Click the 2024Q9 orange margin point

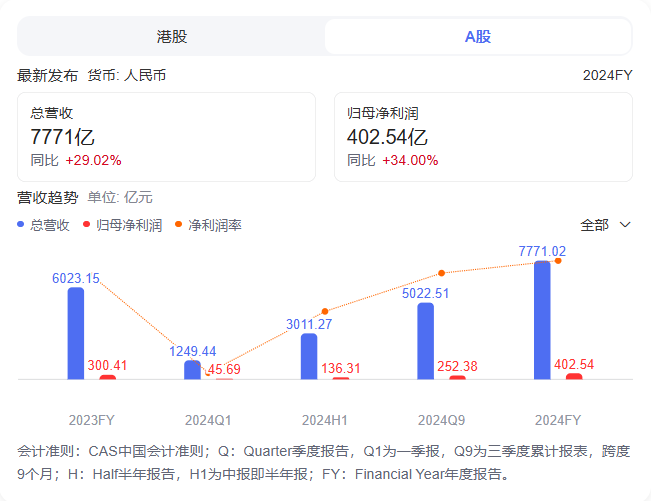click(x=442, y=273)
